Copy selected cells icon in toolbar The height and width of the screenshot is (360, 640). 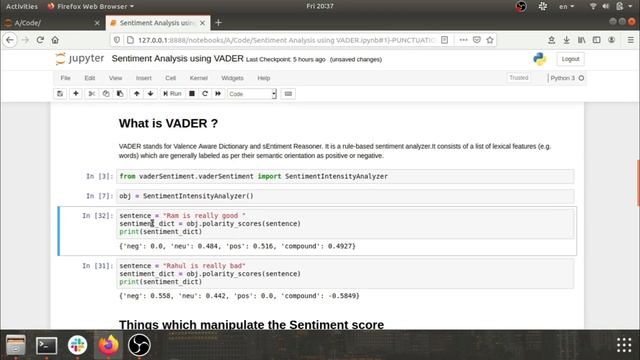tap(106, 93)
